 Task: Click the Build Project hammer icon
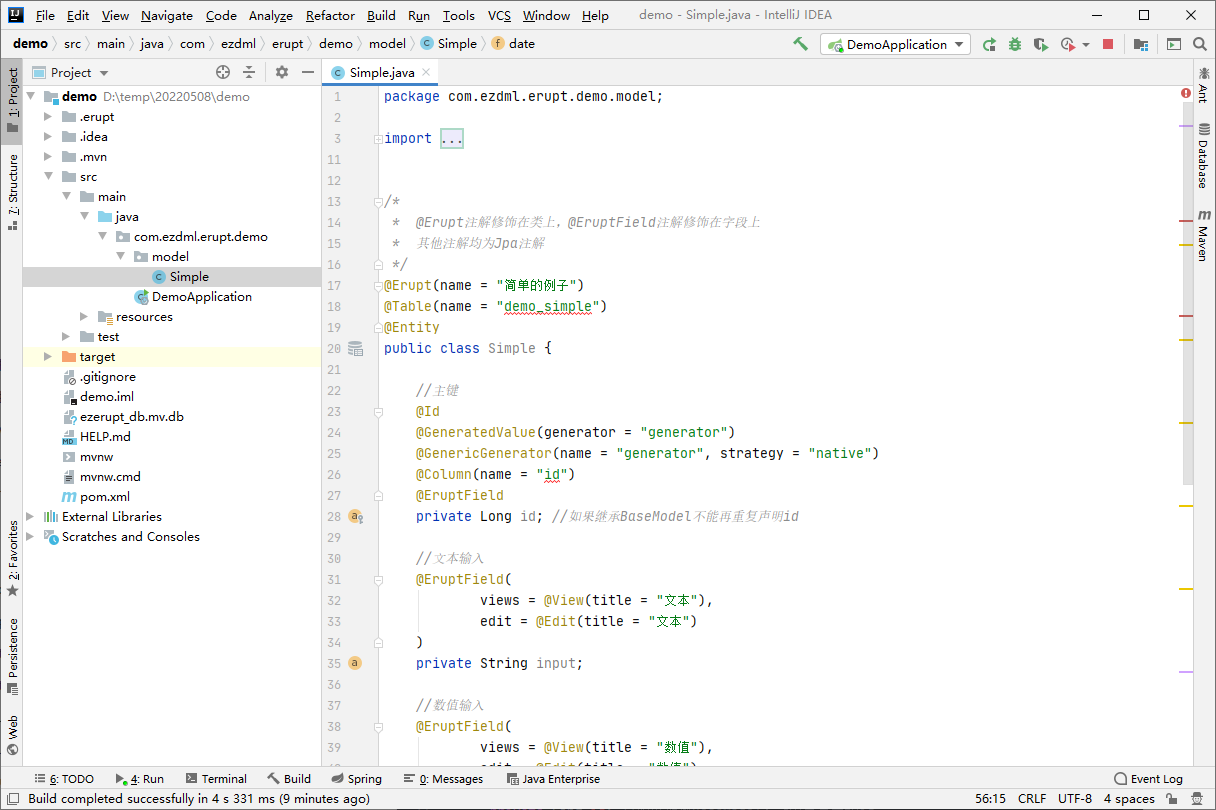coord(800,44)
